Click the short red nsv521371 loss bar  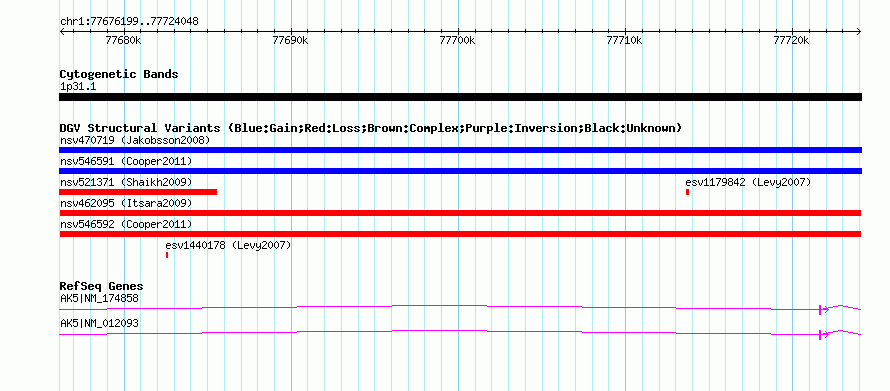(x=138, y=192)
